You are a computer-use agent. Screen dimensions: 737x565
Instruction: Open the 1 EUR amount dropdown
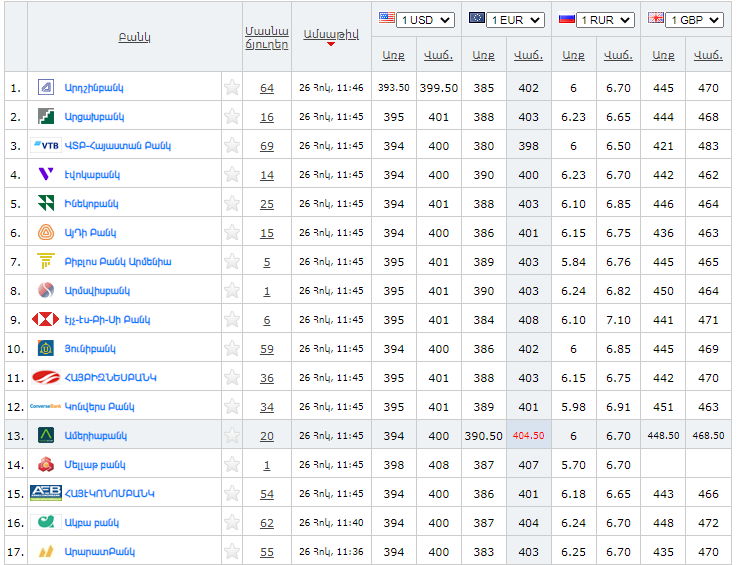pyautogui.click(x=516, y=20)
